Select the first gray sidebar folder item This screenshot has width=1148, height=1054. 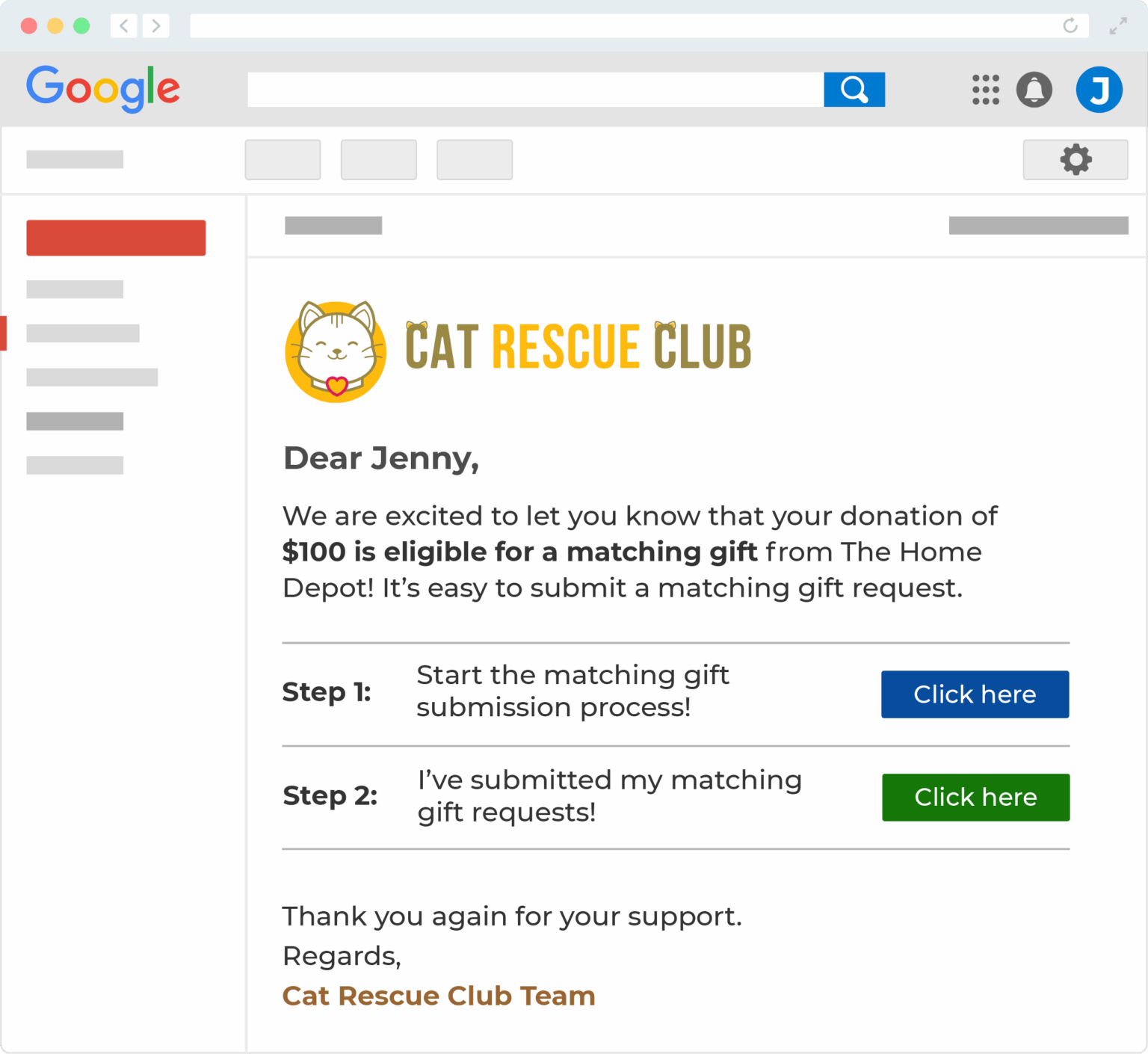74,289
